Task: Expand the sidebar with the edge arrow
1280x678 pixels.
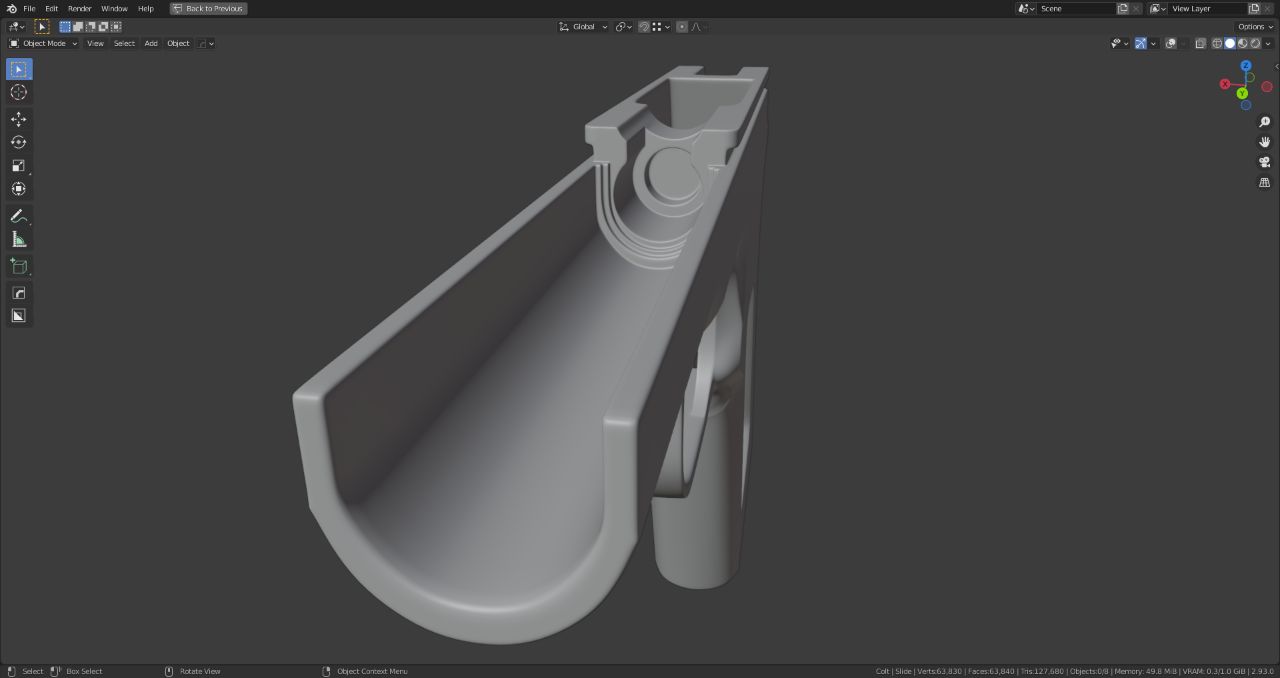Action: point(1276,66)
